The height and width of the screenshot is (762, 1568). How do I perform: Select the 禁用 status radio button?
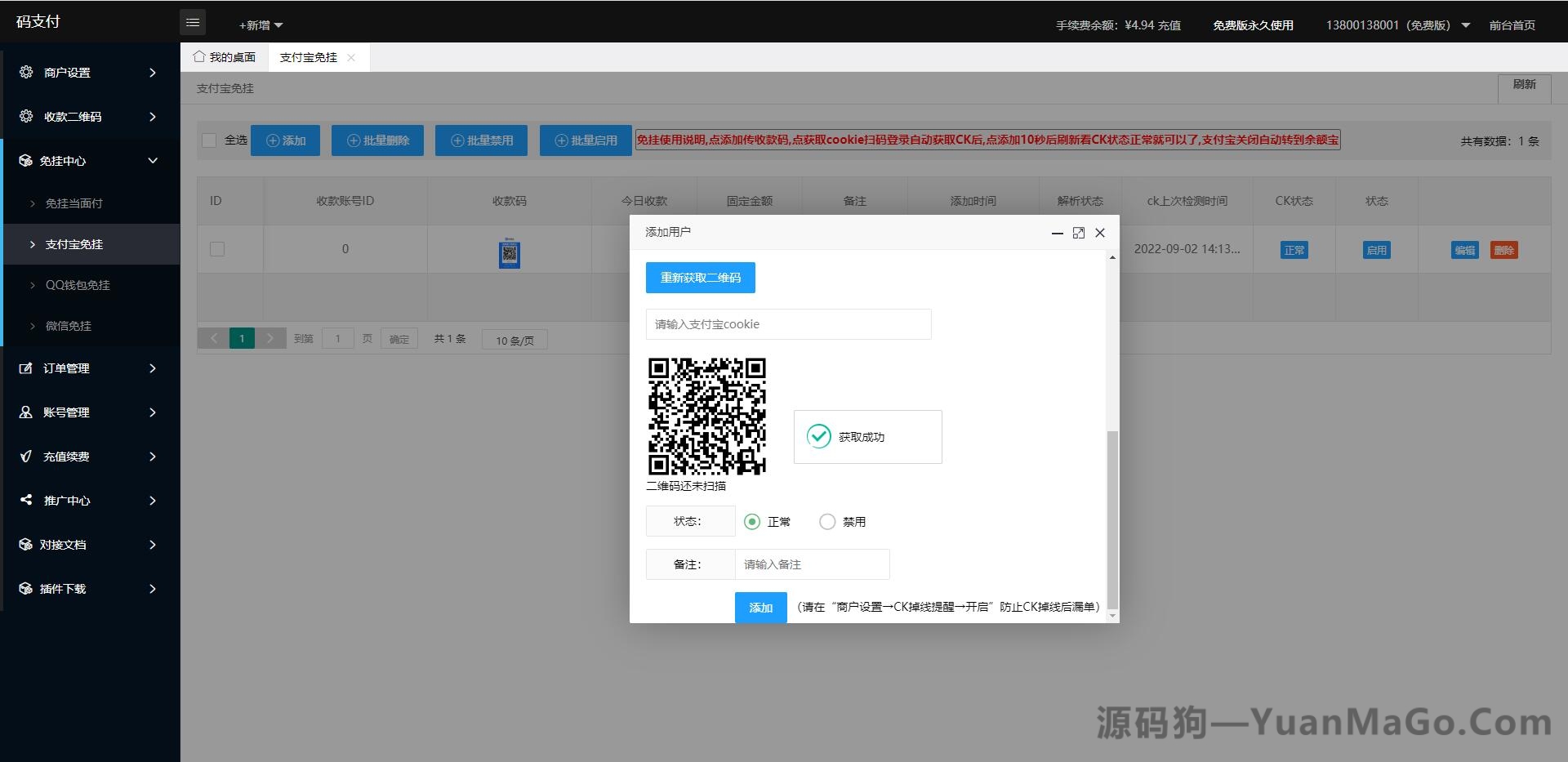[x=827, y=521]
